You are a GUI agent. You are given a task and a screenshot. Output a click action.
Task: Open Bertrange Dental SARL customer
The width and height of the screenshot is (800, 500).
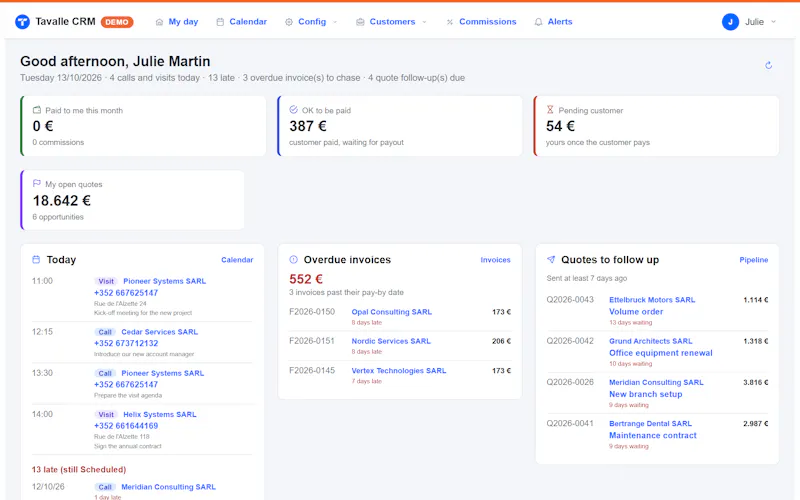pos(651,423)
